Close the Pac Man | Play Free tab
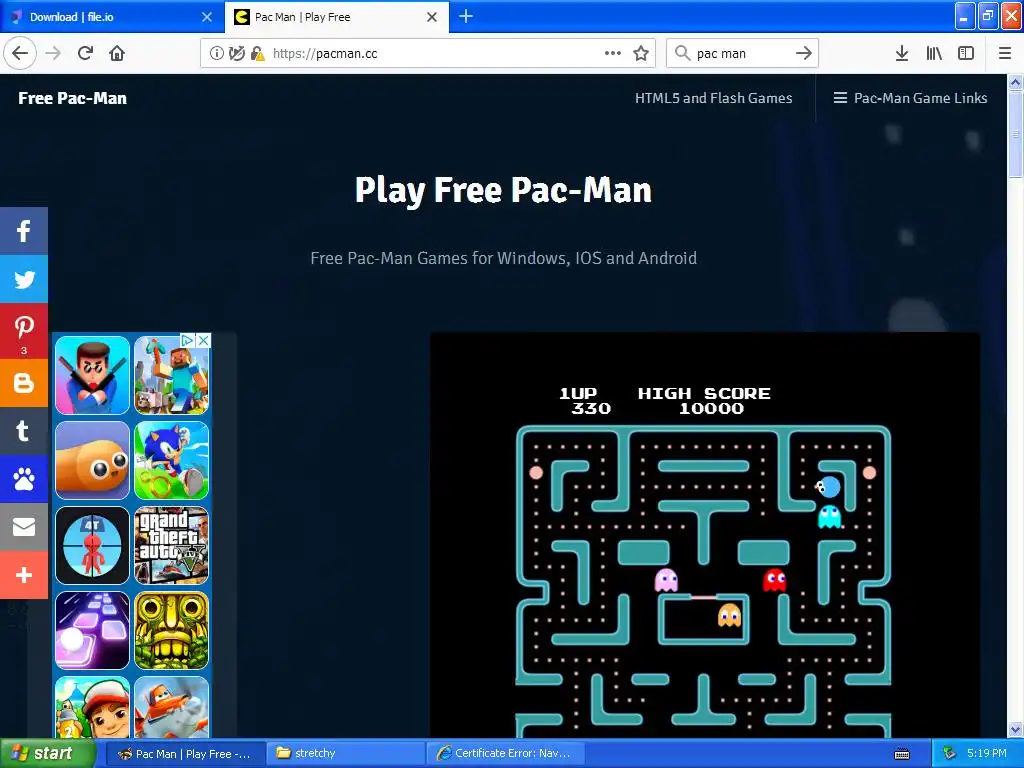 click(432, 17)
